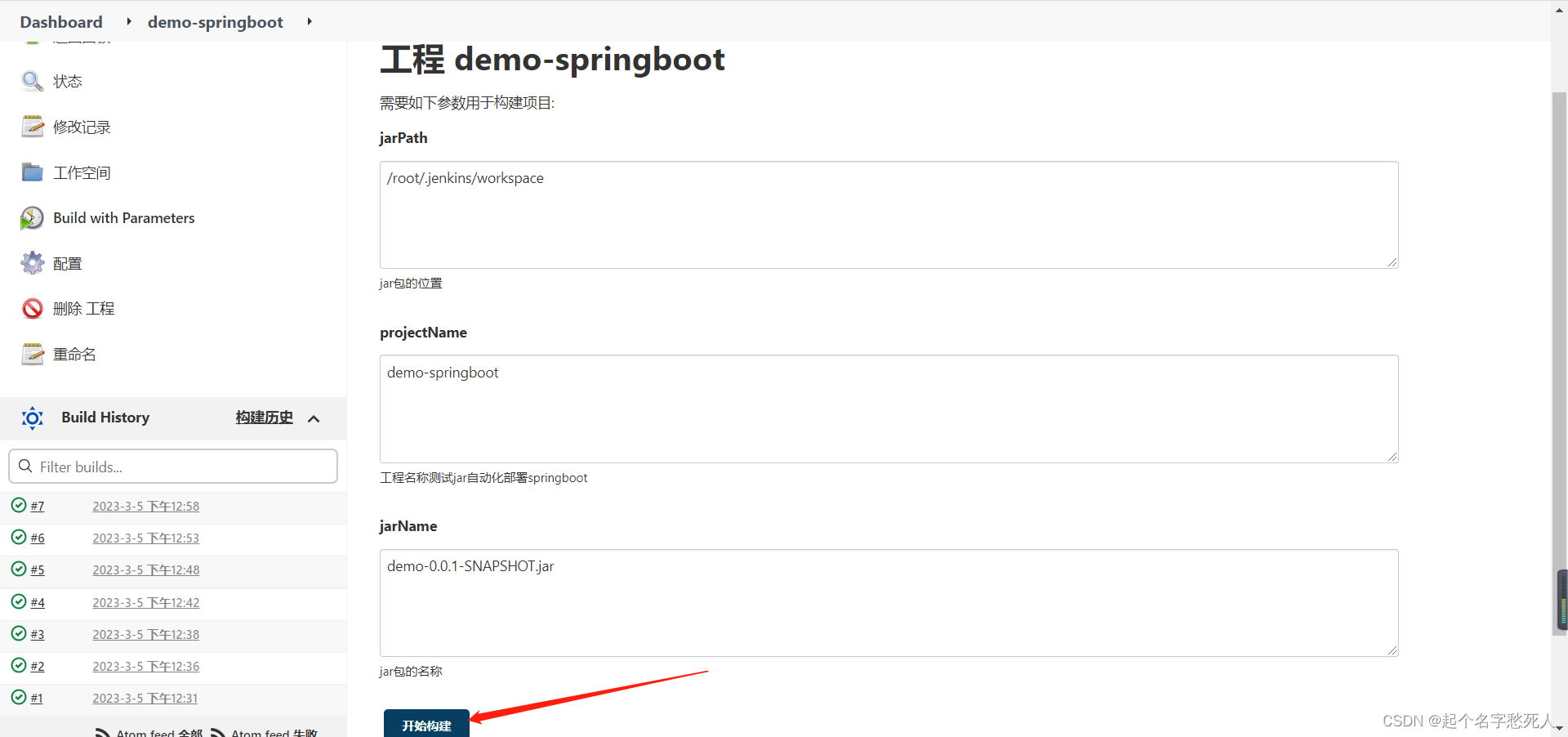Open demo-springboot breadcrumb link
Screen dimensions: 1568x737
click(216, 22)
